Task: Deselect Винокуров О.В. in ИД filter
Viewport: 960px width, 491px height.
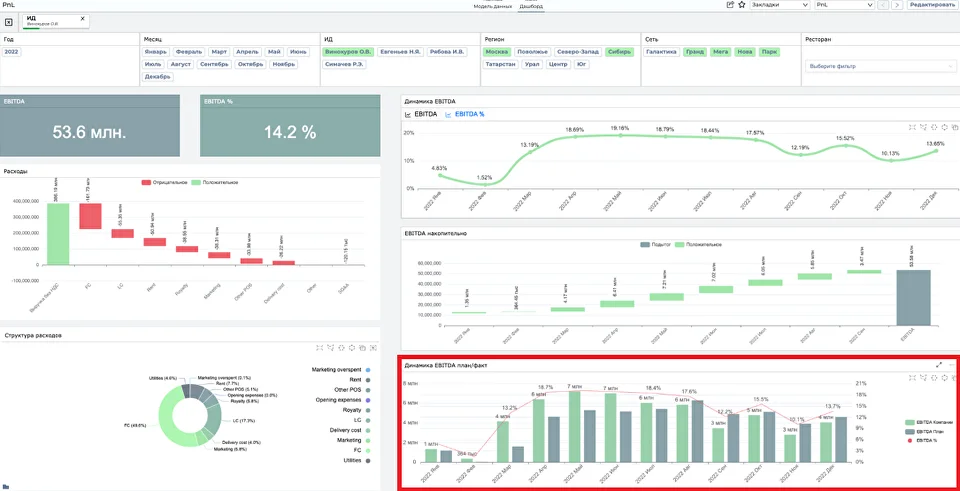Action: [348, 52]
